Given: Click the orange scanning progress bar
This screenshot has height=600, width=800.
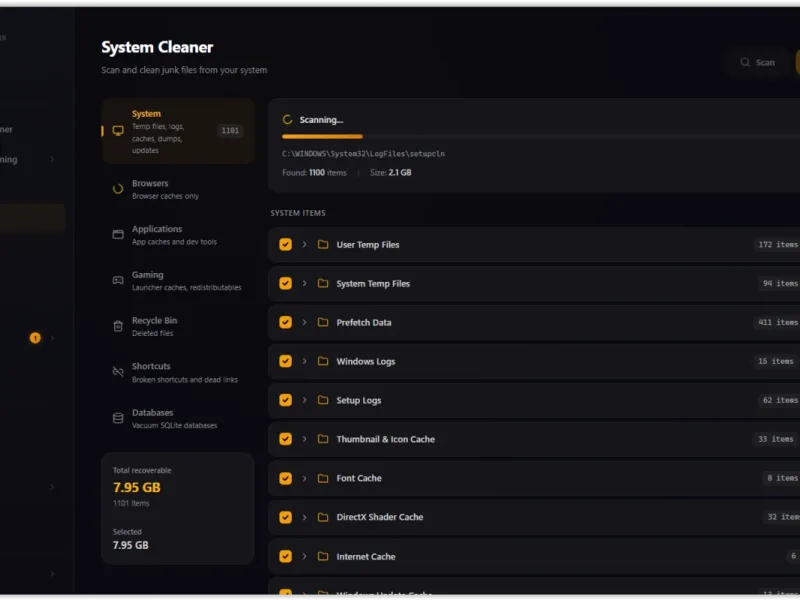Looking at the screenshot, I should [322, 136].
